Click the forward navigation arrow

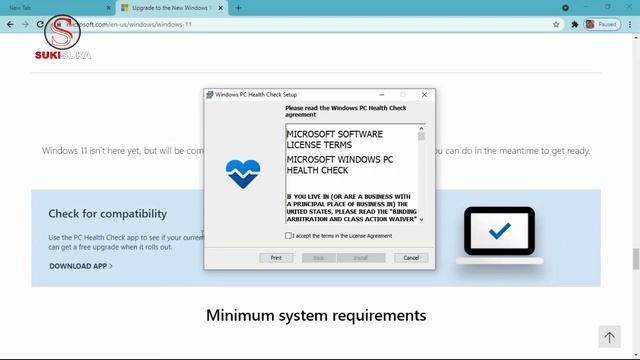click(x=25, y=24)
